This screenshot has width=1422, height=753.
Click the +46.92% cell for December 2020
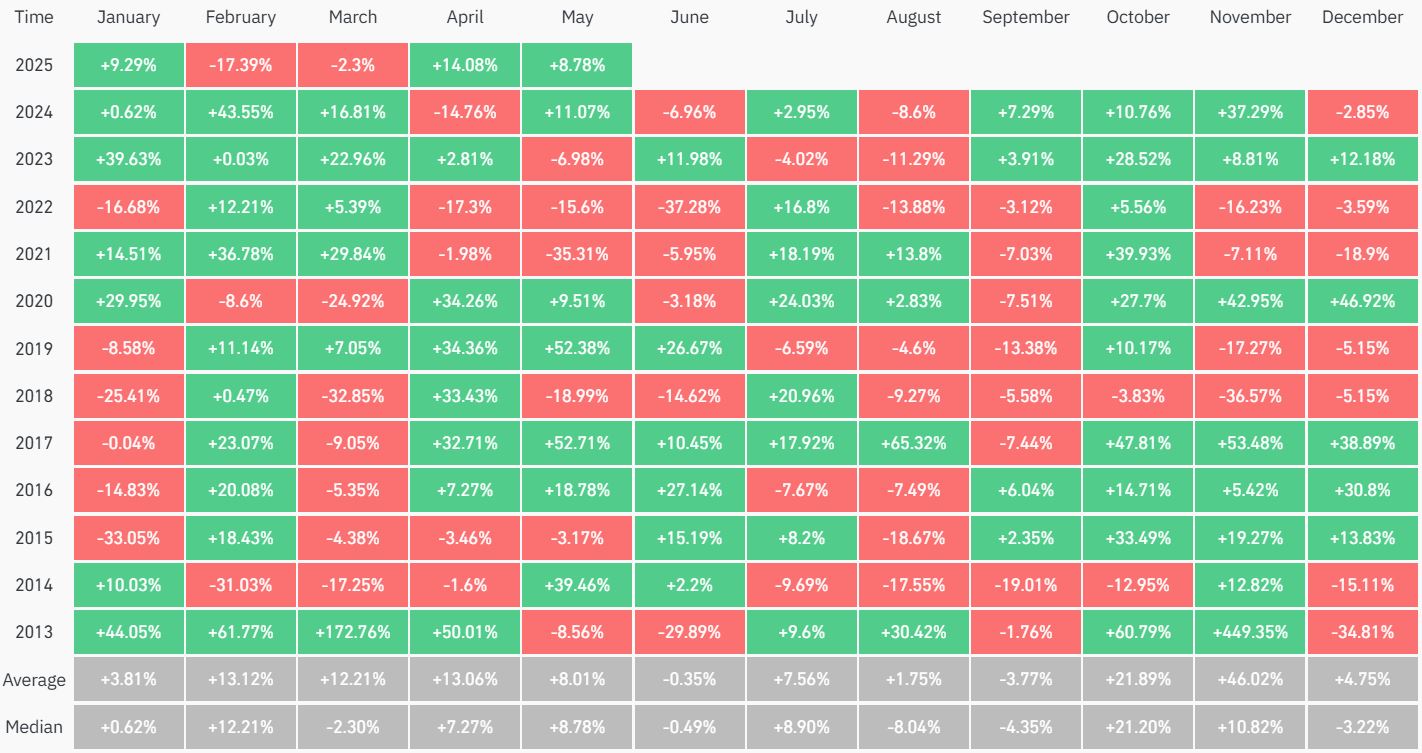(x=1362, y=302)
